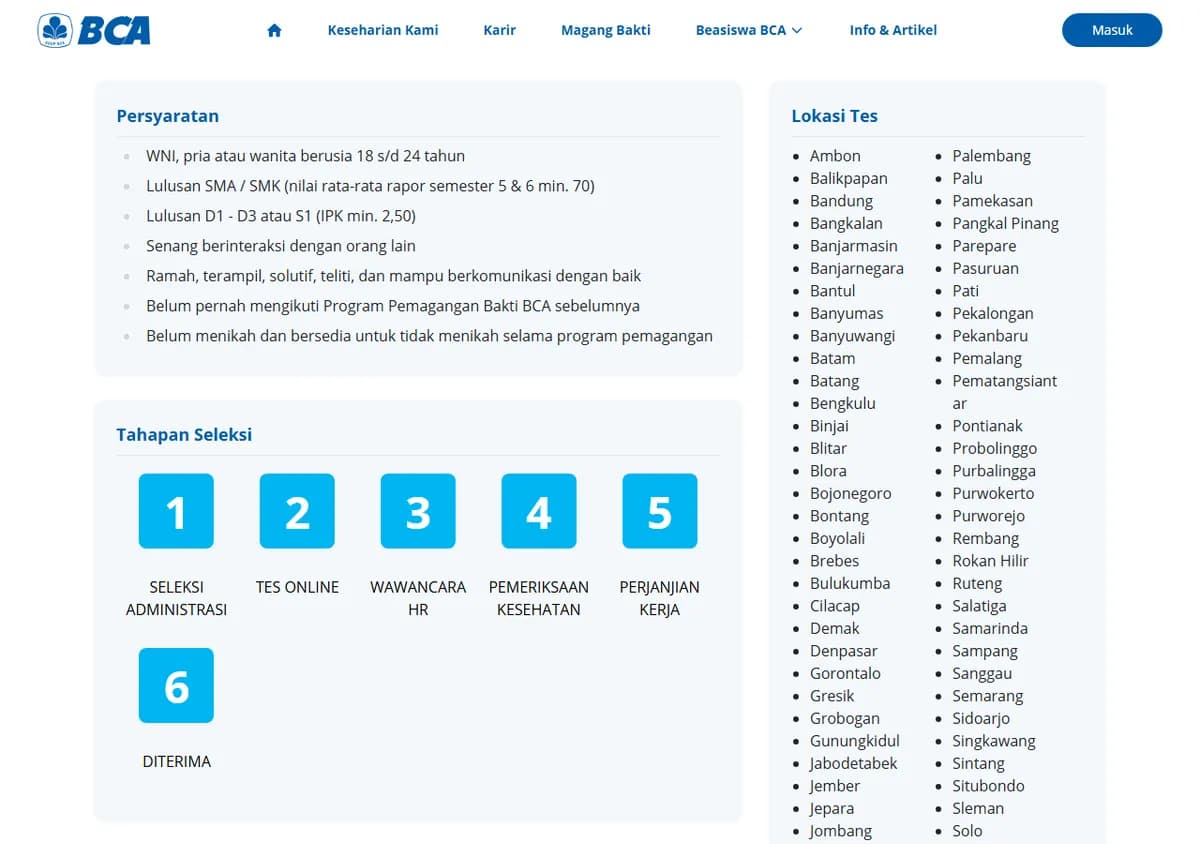Open the Keseharian Kami menu
Image resolution: width=1200 pixels, height=844 pixels.
pyautogui.click(x=383, y=30)
